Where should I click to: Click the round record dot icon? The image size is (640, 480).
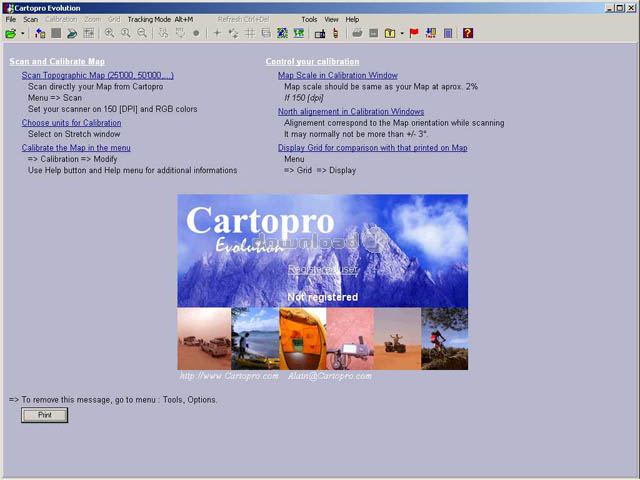coord(196,33)
